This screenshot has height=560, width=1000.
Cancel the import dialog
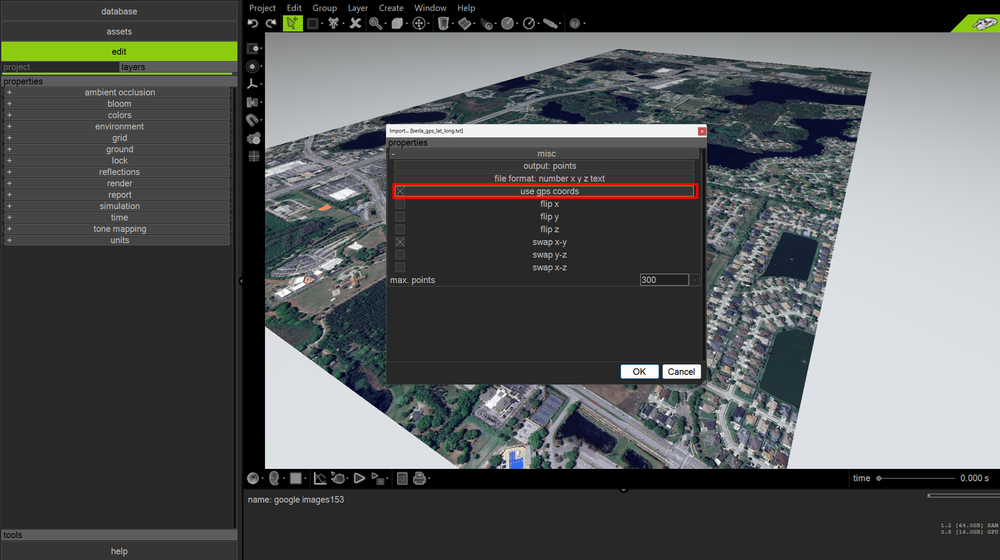(x=681, y=371)
